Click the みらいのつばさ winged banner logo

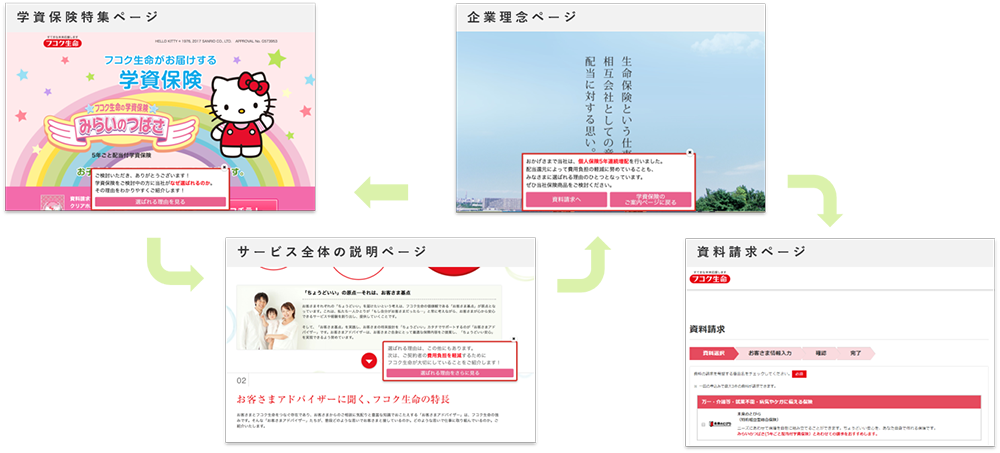pos(122,127)
